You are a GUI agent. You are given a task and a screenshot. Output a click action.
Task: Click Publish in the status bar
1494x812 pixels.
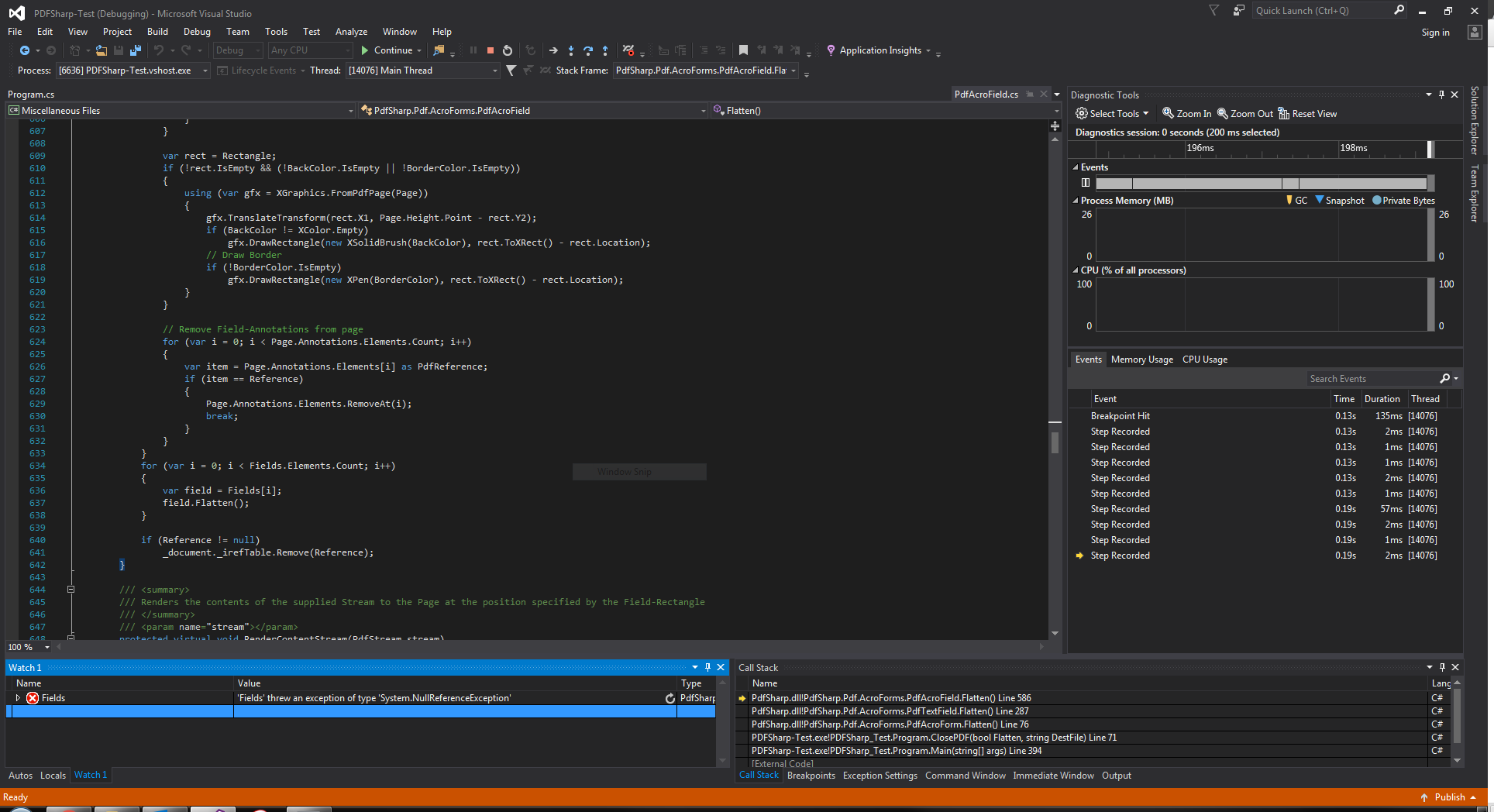click(x=1449, y=797)
